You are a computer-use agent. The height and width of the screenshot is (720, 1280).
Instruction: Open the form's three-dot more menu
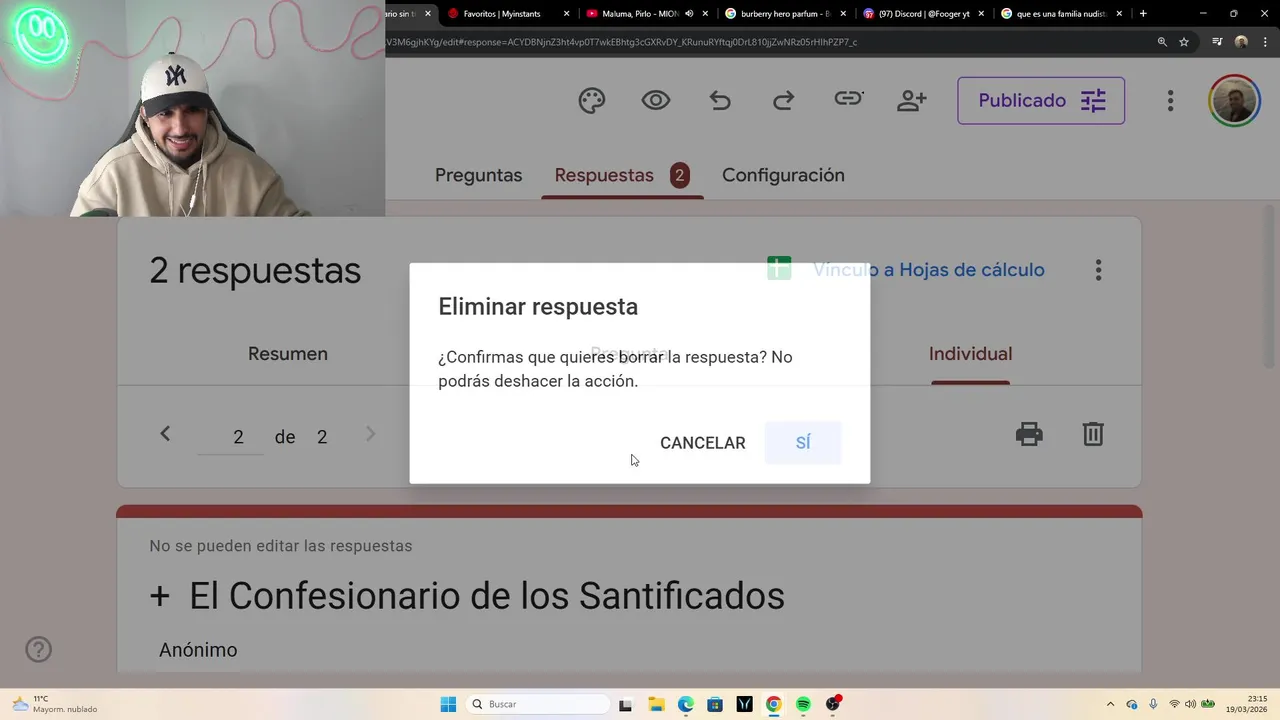[x=1170, y=101]
